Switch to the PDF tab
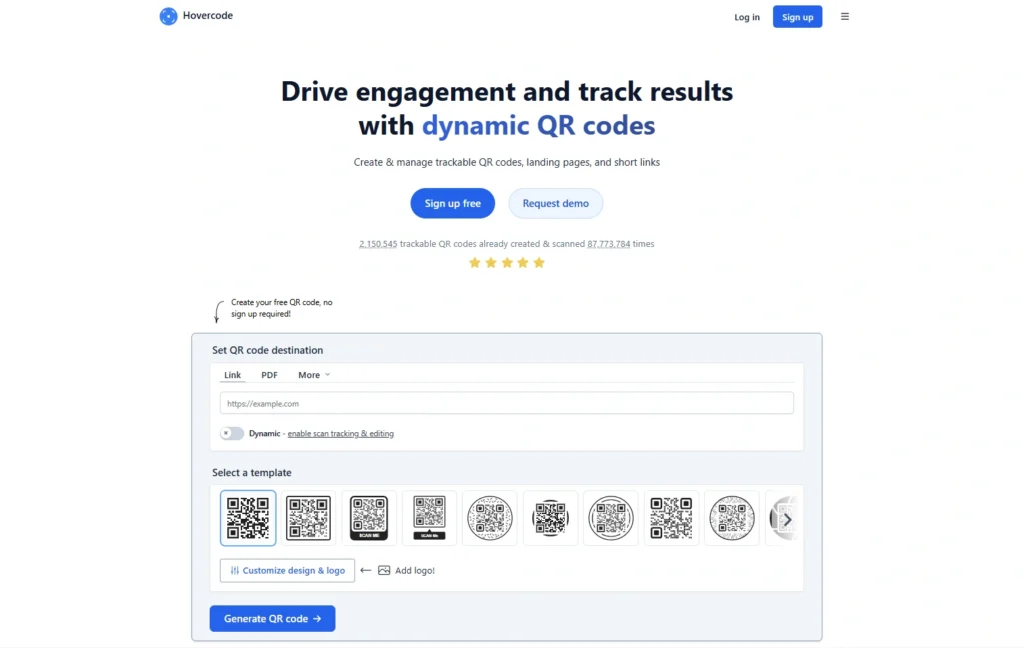Image resolution: width=1024 pixels, height=648 pixels. (x=269, y=375)
